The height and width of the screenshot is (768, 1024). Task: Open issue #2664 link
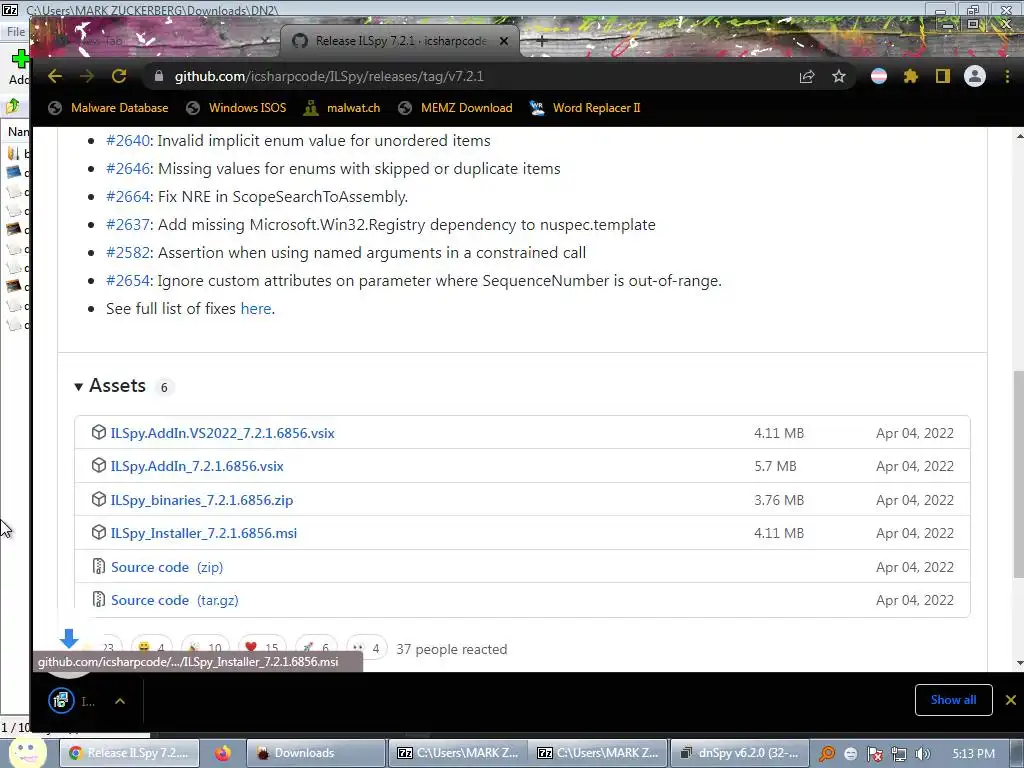click(x=128, y=197)
